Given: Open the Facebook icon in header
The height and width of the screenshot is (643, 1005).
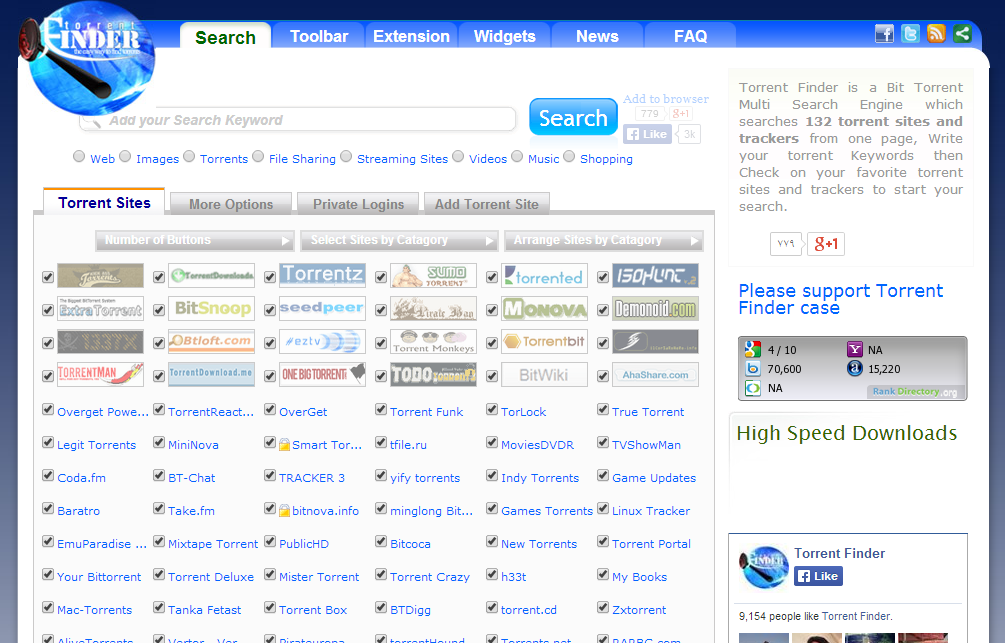Looking at the screenshot, I should point(884,34).
